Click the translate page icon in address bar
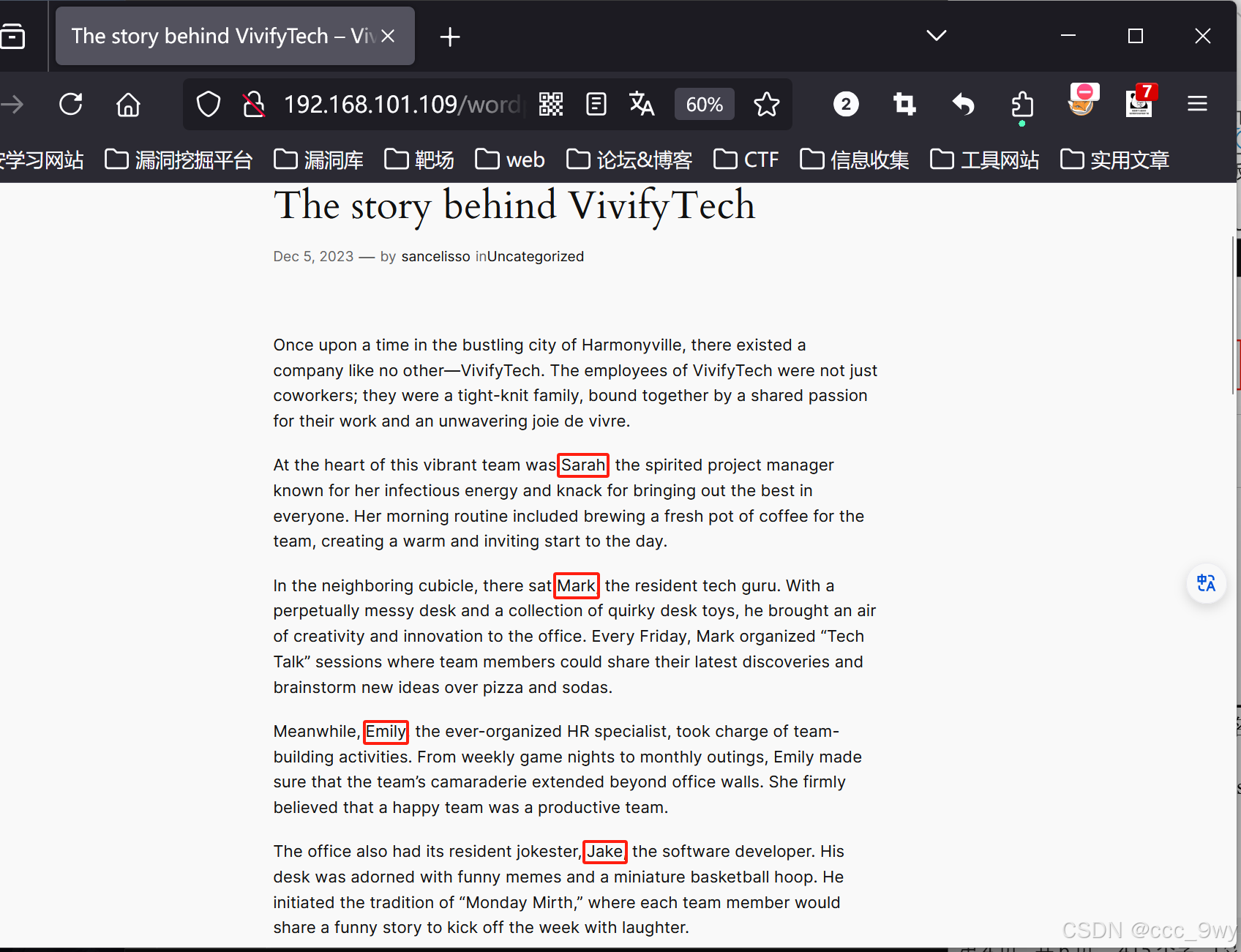This screenshot has height=952, width=1241. 642,104
